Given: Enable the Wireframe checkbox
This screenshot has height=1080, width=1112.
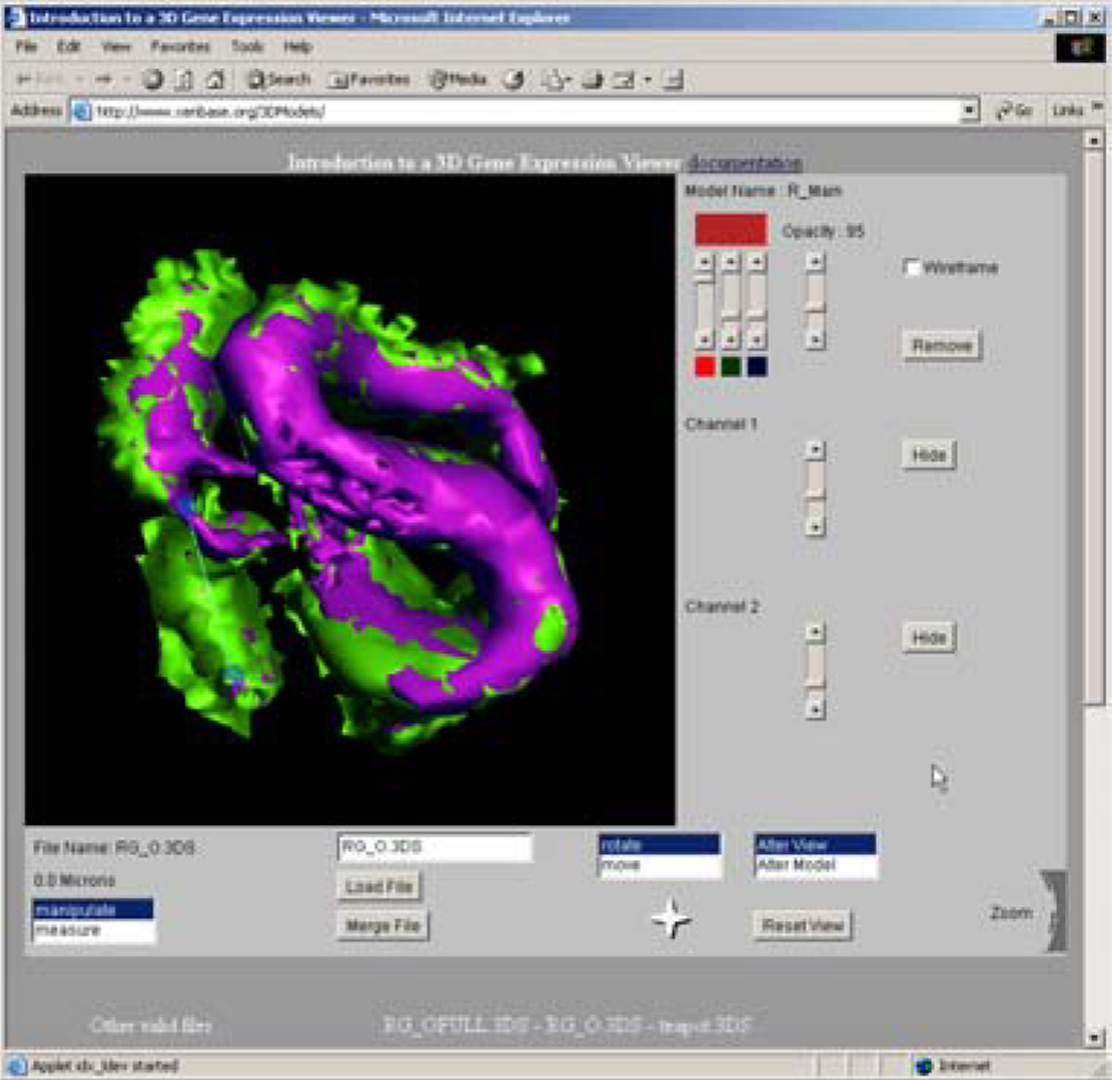Looking at the screenshot, I should click(911, 268).
